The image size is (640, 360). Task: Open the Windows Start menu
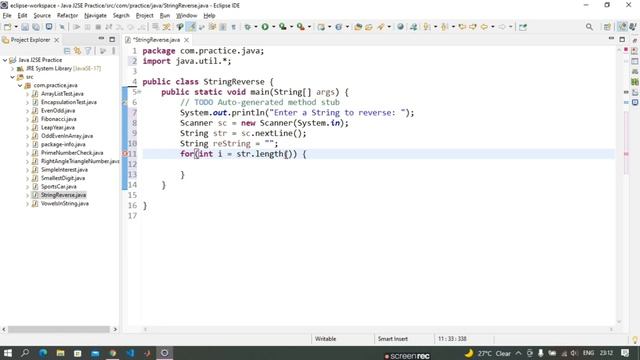8,353
